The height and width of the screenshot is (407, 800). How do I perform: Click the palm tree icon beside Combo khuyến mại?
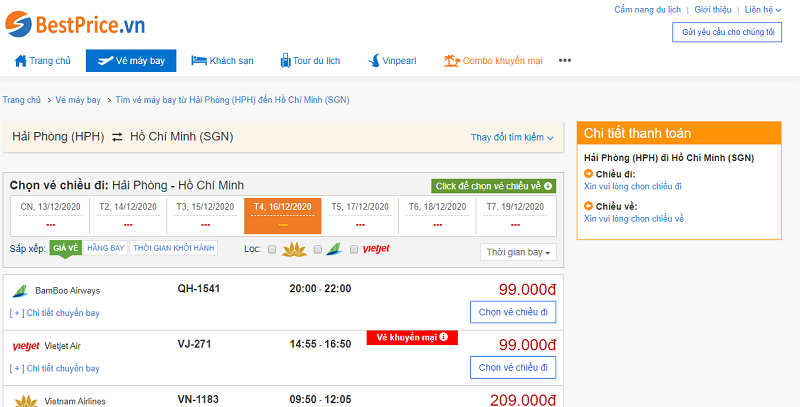tap(452, 61)
